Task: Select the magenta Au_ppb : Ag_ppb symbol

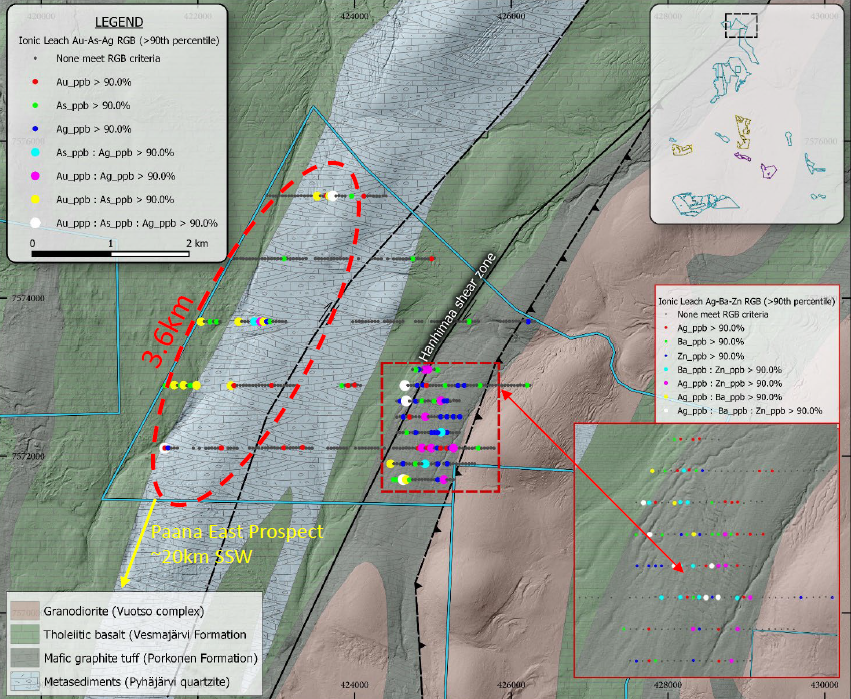Action: pos(36,176)
